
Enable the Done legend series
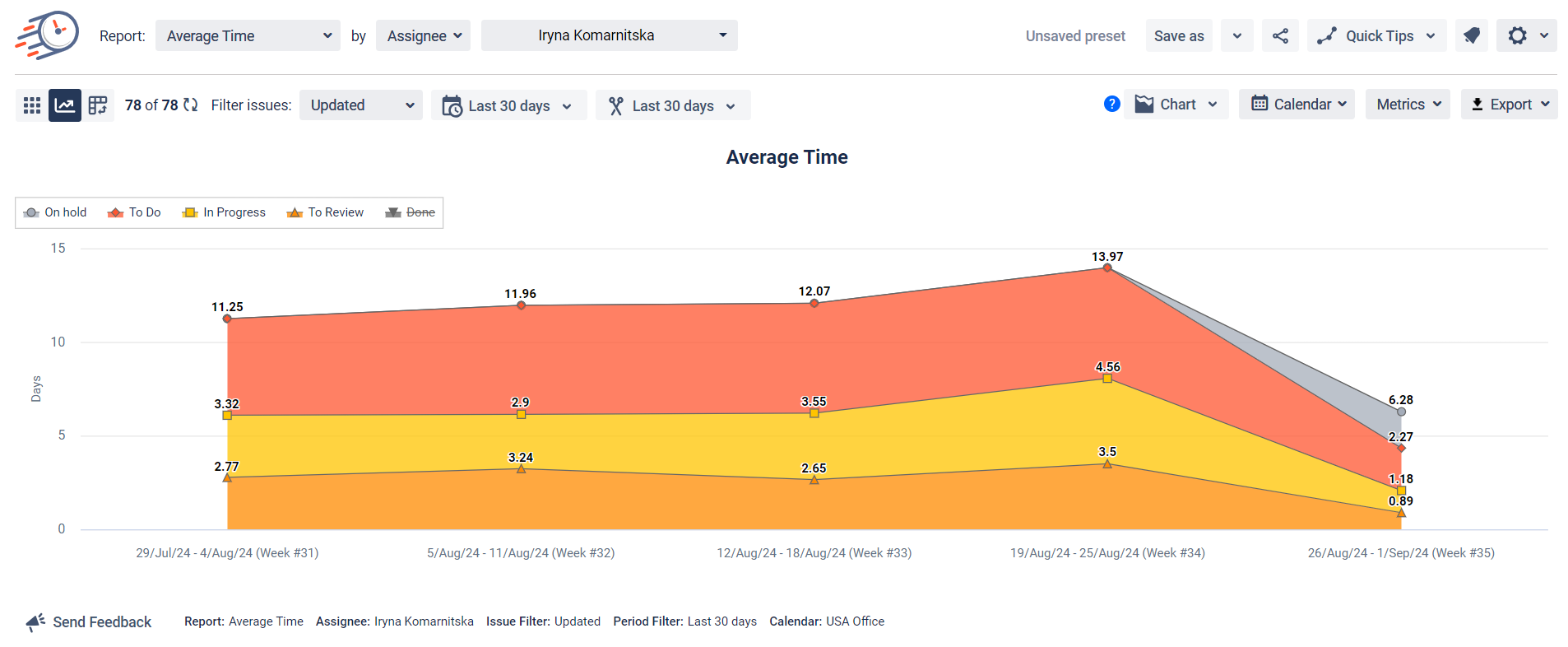point(411,212)
